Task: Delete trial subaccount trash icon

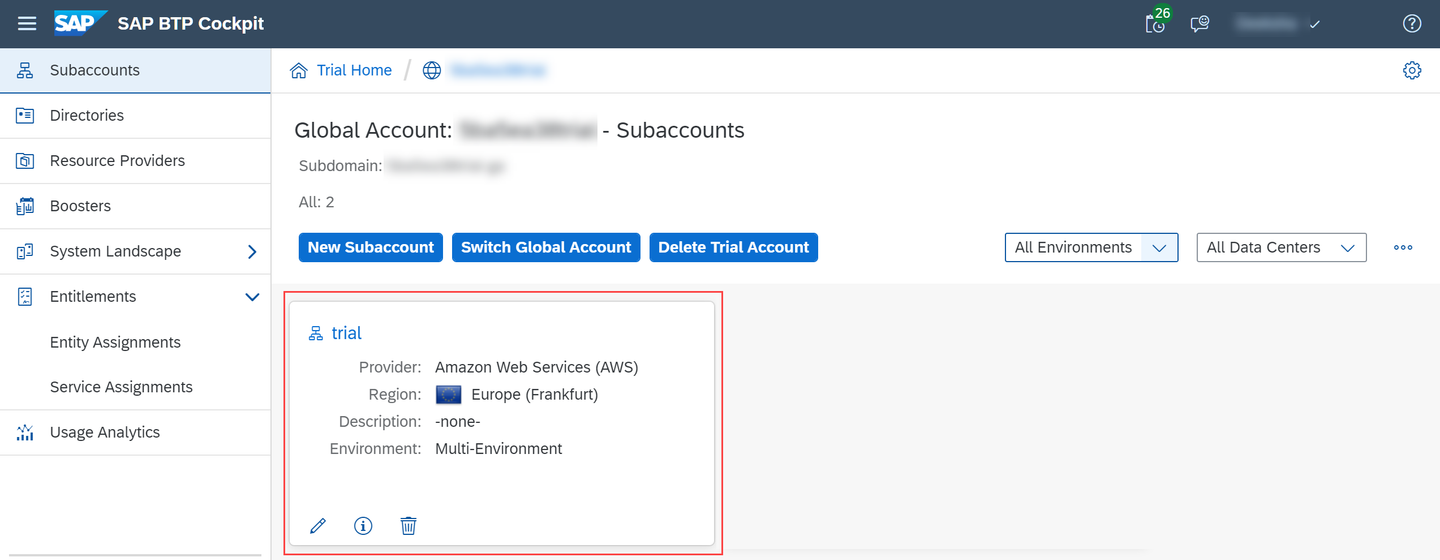Action: pyautogui.click(x=408, y=525)
